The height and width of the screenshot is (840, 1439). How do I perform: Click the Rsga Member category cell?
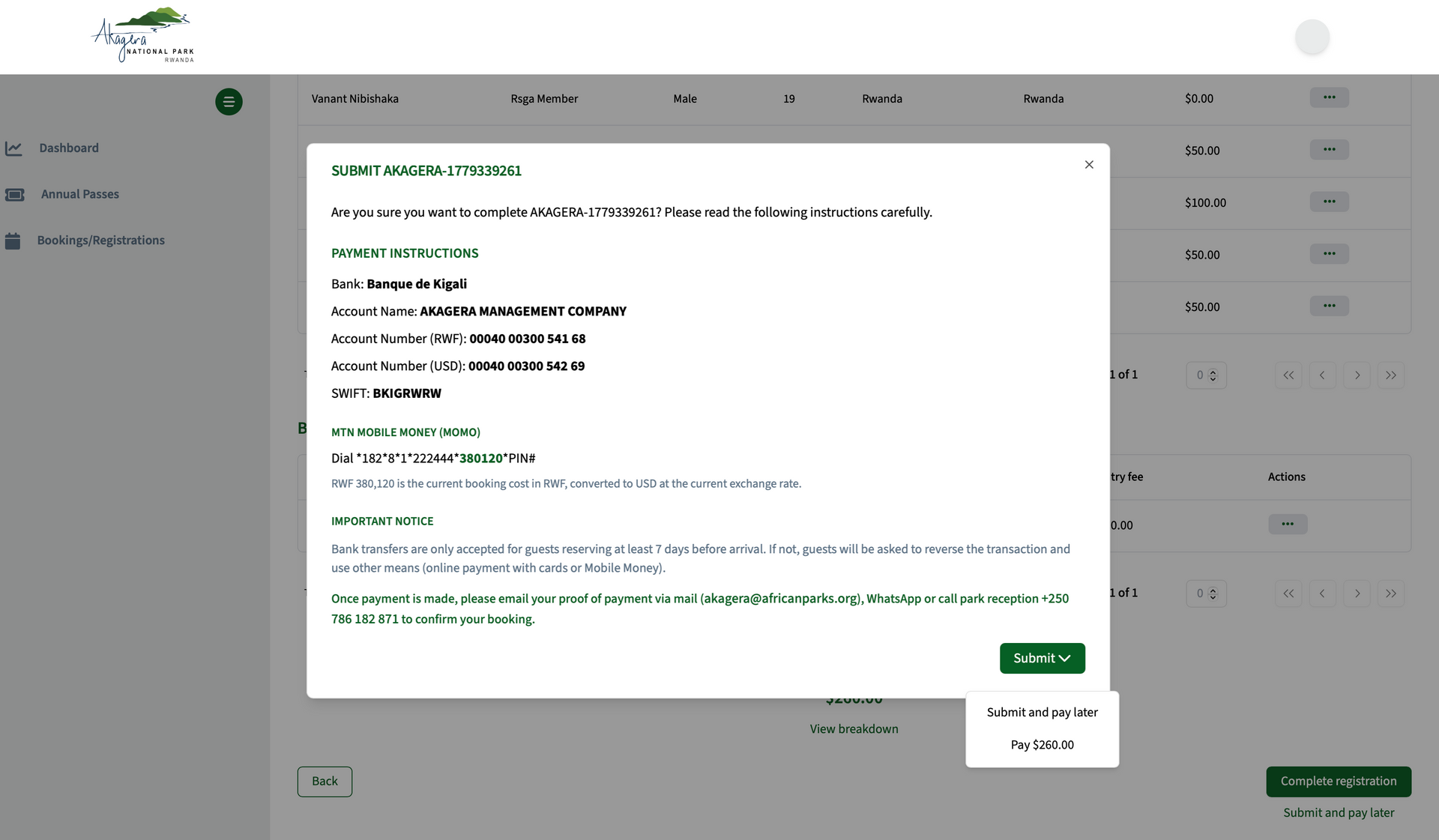click(x=544, y=99)
